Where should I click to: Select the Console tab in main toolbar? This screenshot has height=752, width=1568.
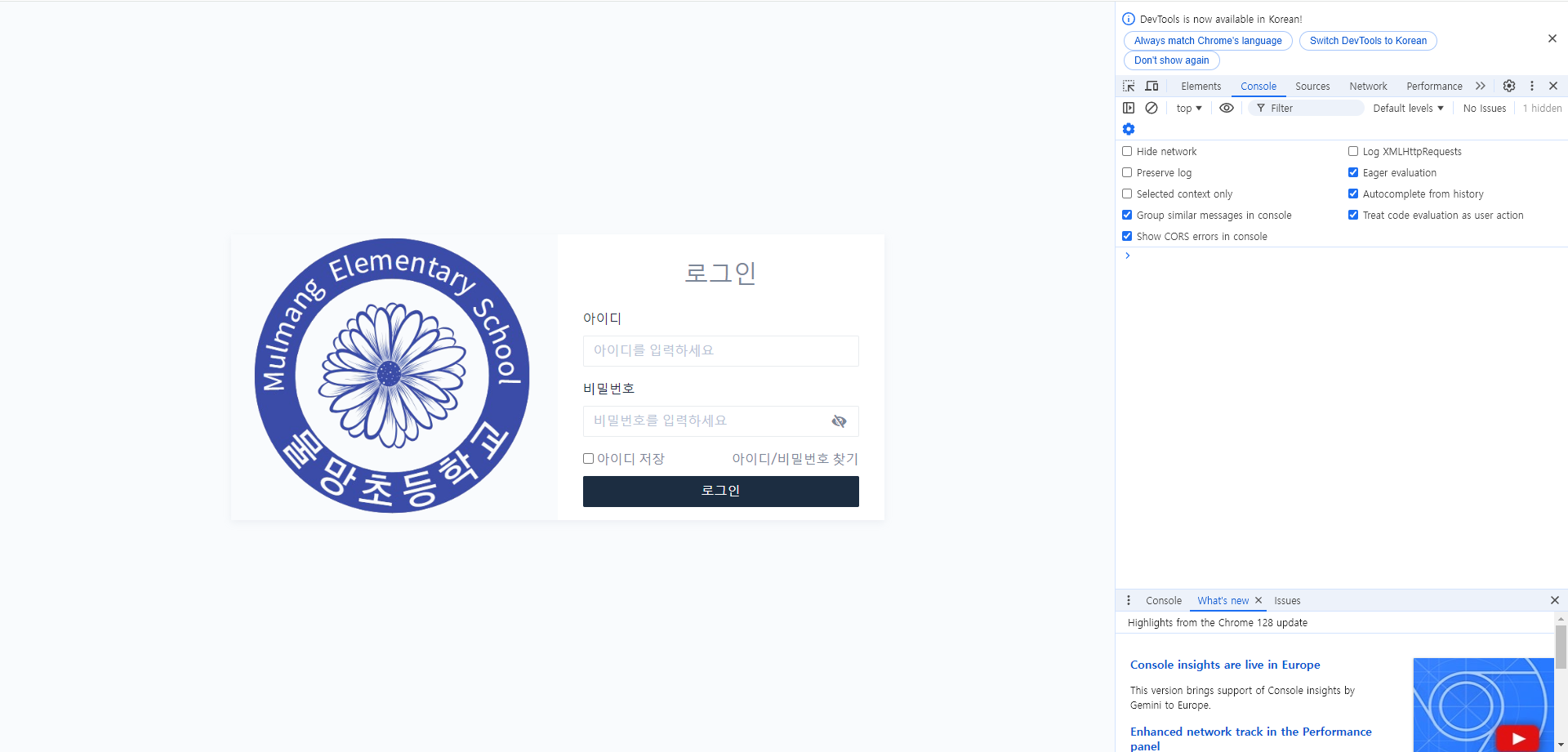[1258, 86]
